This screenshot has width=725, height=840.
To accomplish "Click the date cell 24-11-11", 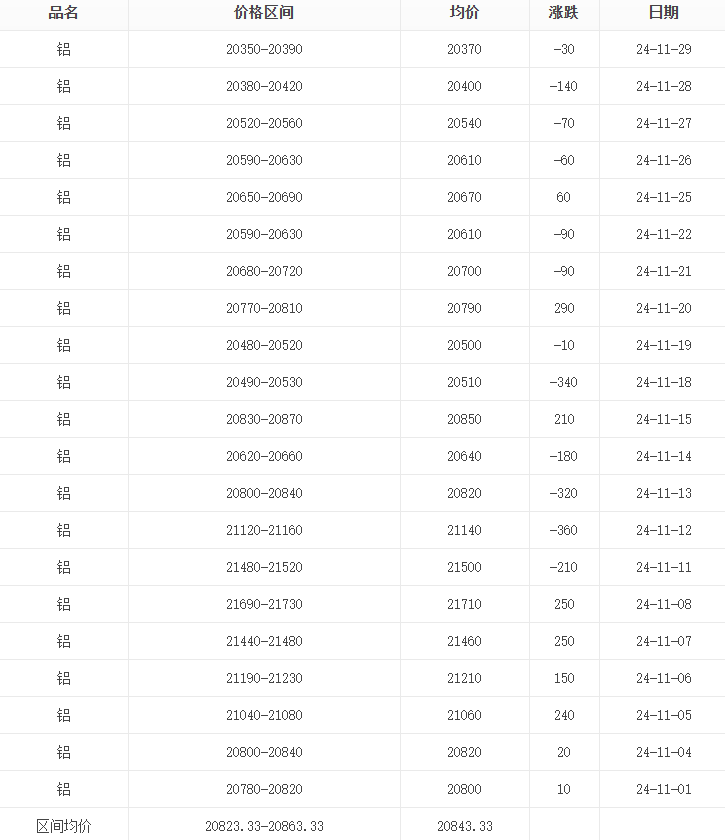I will pos(663,567).
